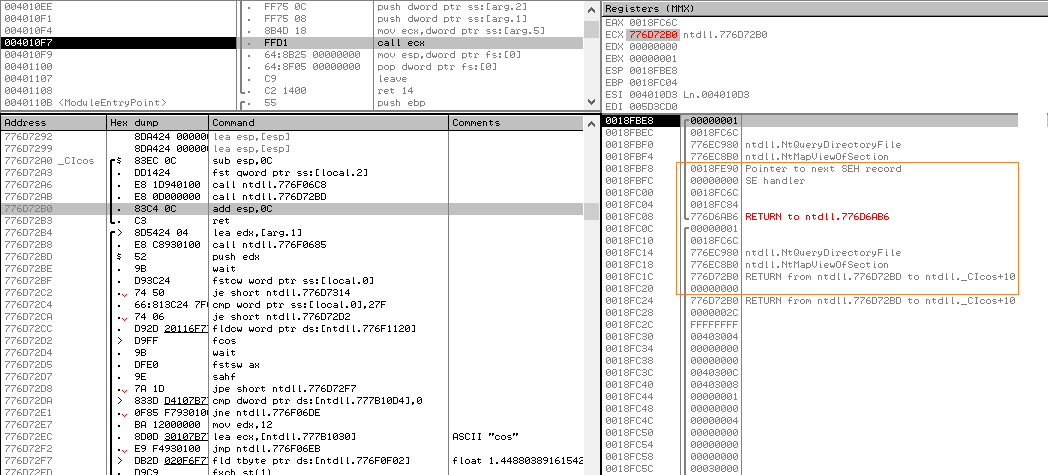The width and height of the screenshot is (1048, 475).
Task: Select the red 'RETURN to ntdll.776D6AB6' stack entry
Action: (817, 217)
